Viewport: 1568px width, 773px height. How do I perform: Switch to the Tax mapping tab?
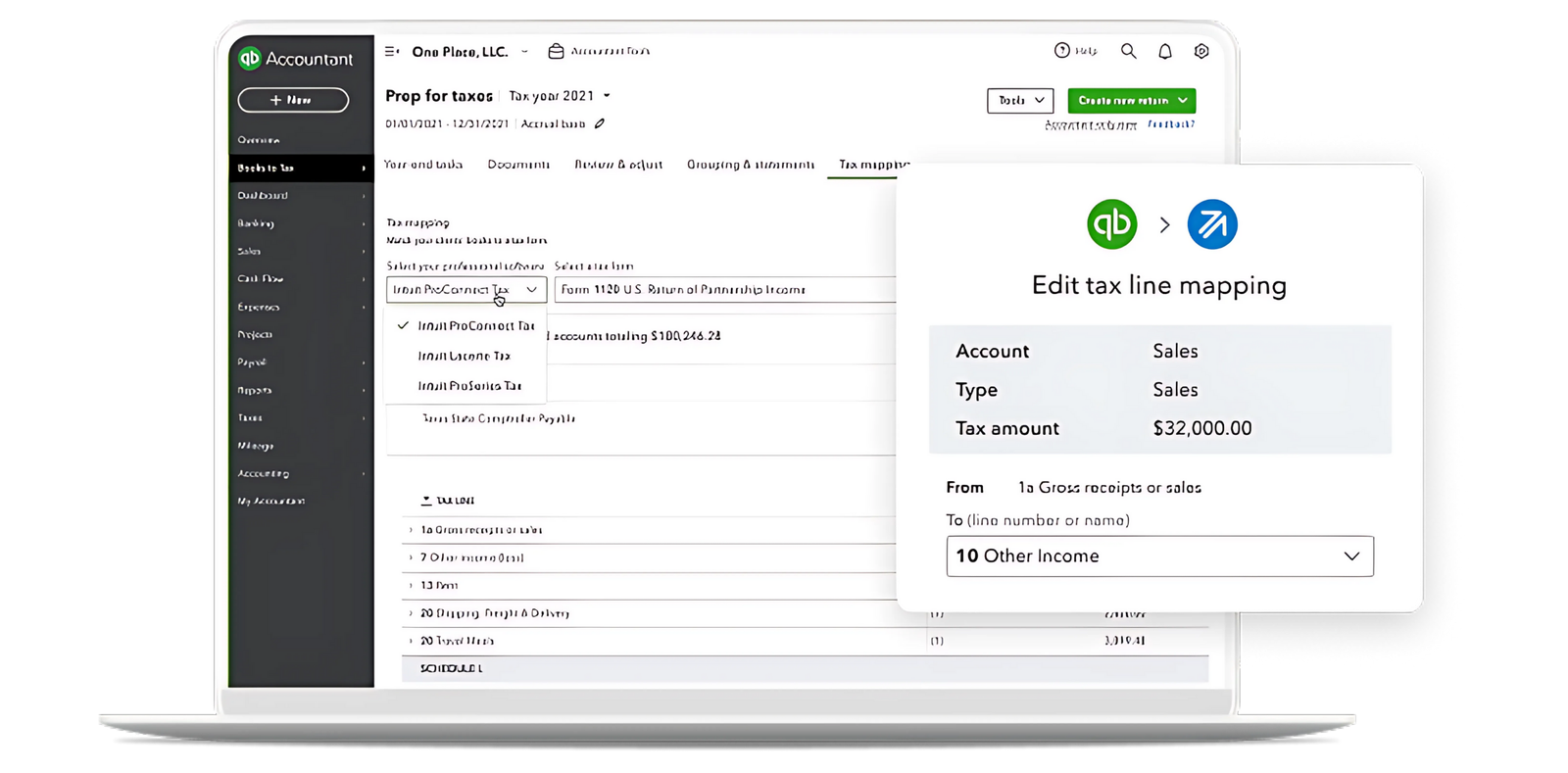[x=873, y=165]
